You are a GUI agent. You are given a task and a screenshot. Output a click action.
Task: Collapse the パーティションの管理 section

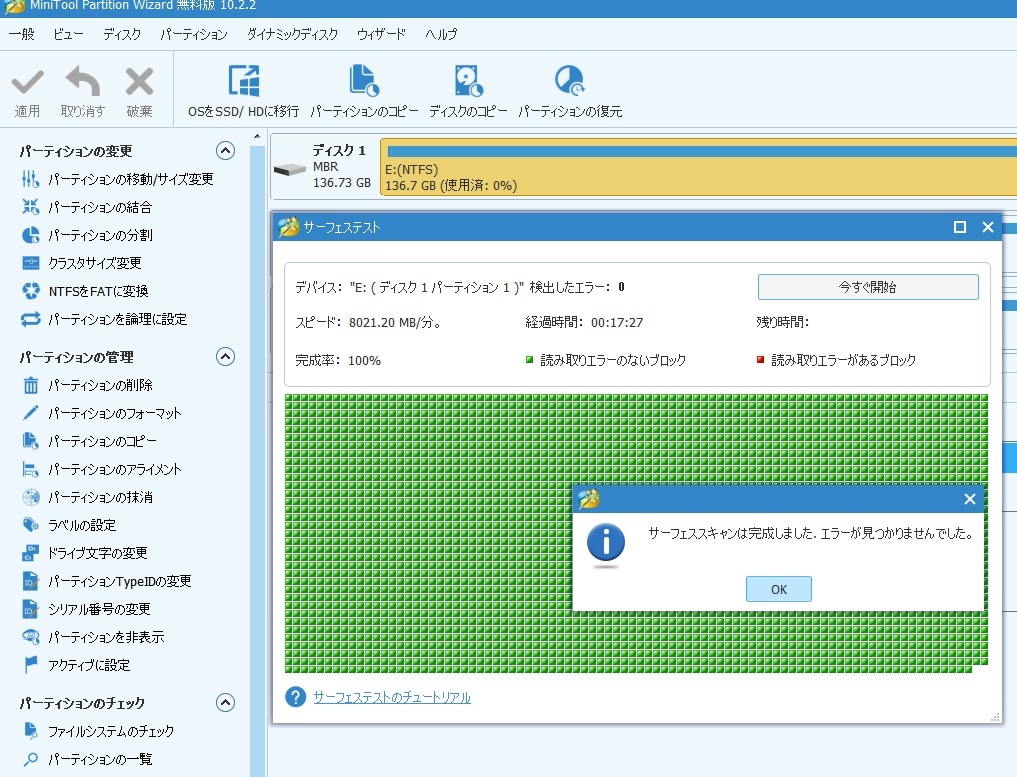pyautogui.click(x=226, y=357)
